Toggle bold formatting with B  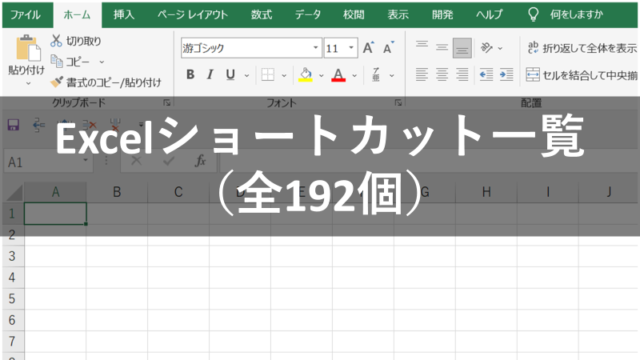click(190, 75)
